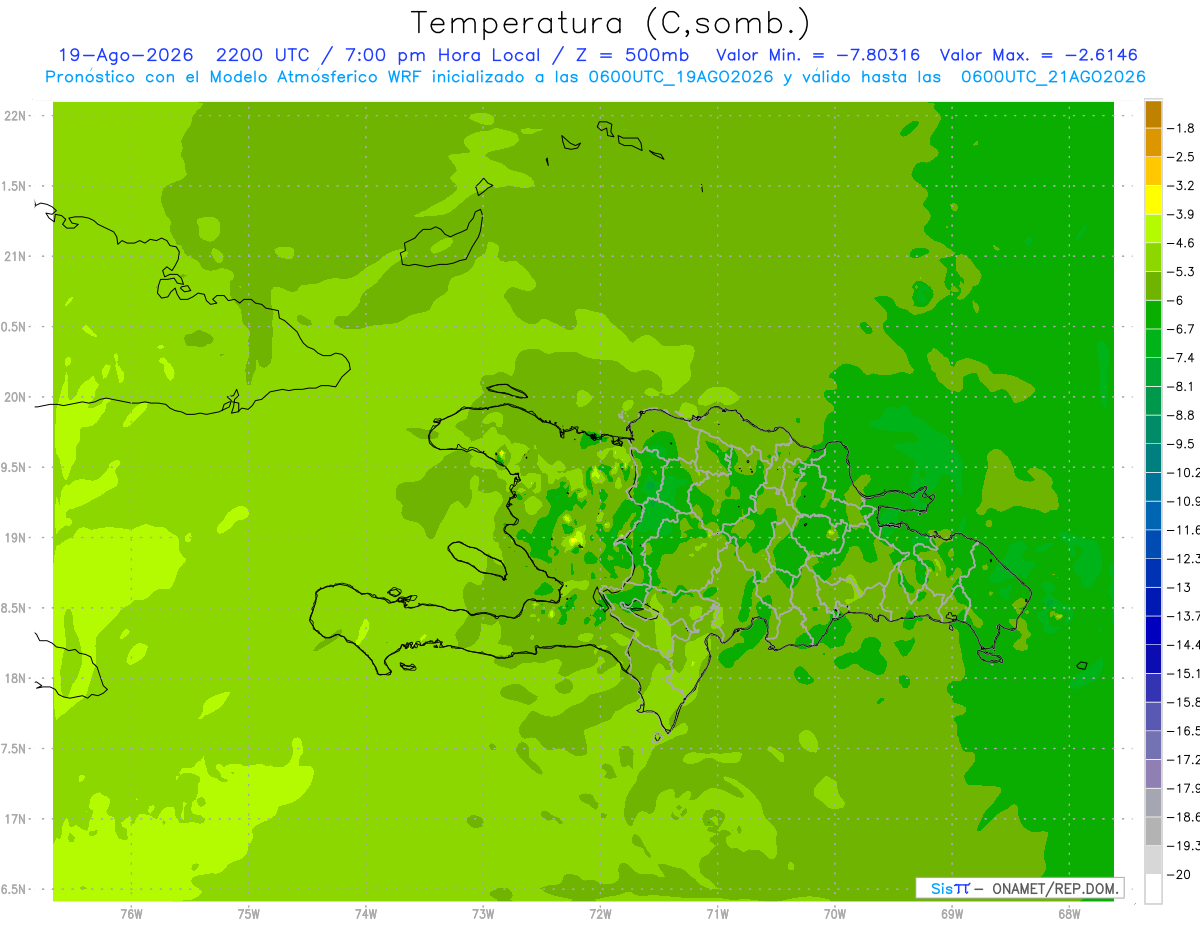The width and height of the screenshot is (1200, 927).
Task: Click the '22N' latitude label
Action: pyautogui.click(x=15, y=116)
